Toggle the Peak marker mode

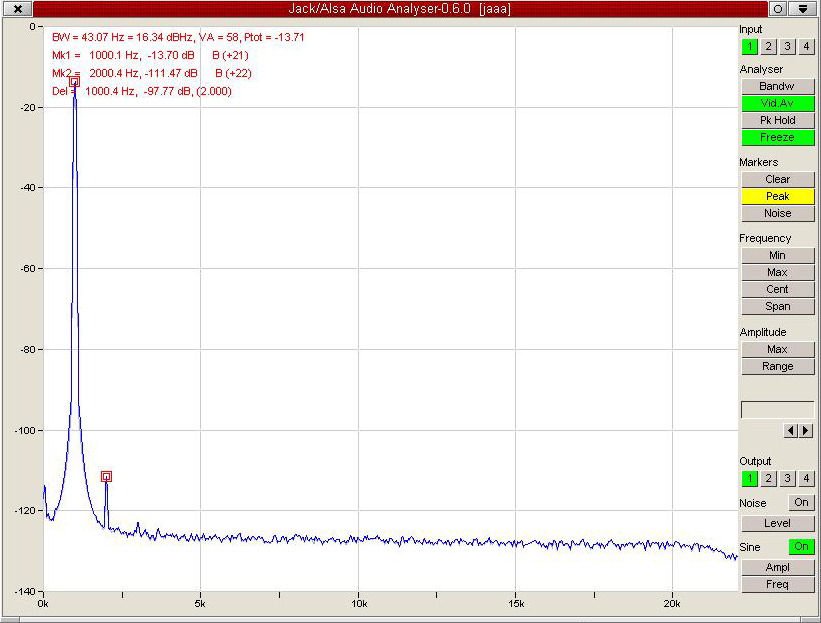click(x=778, y=196)
